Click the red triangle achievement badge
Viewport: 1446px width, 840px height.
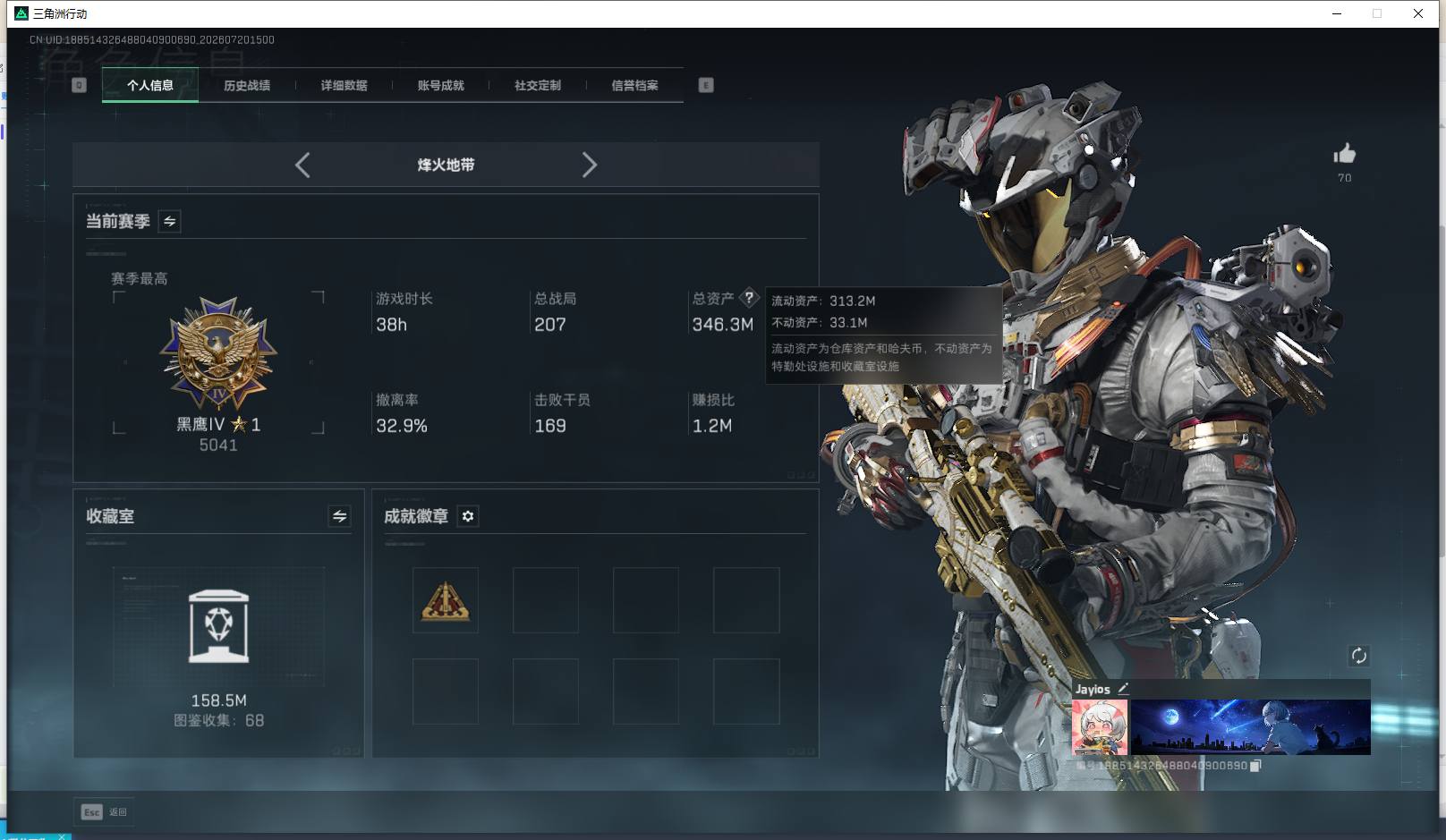(446, 600)
